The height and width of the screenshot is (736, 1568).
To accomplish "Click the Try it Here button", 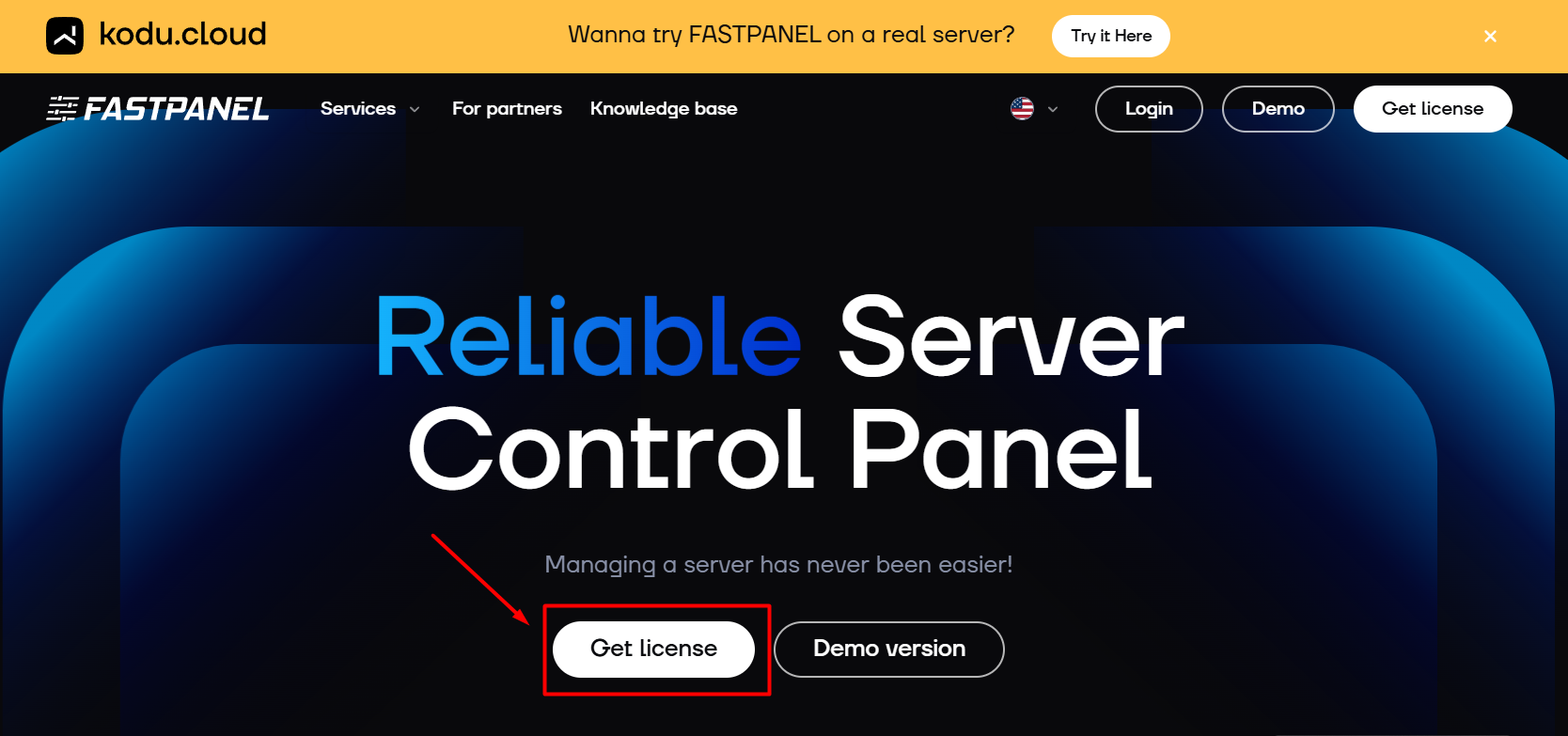I will (x=1111, y=36).
